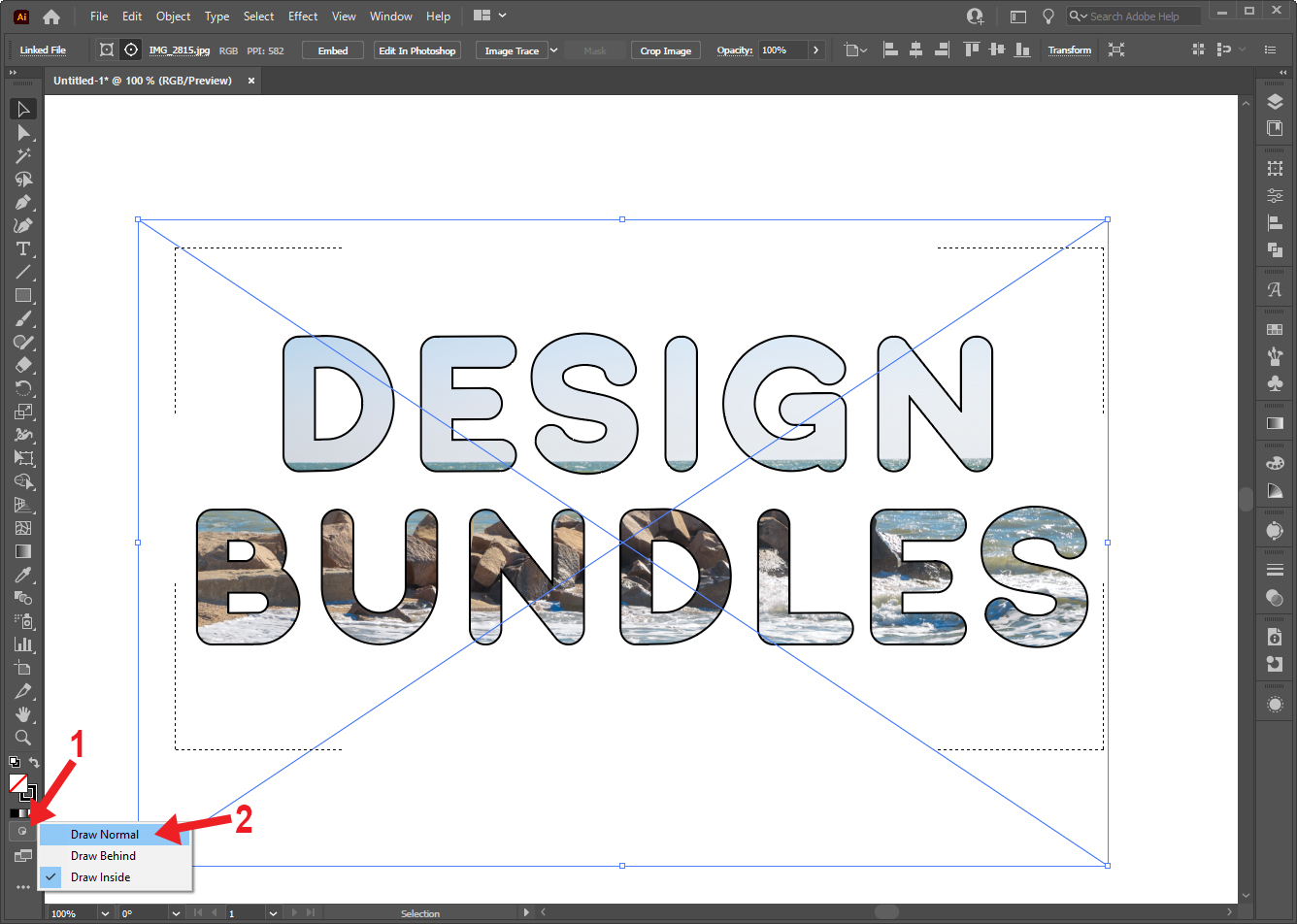Click the Isolate Selected Object icon

tap(1115, 49)
